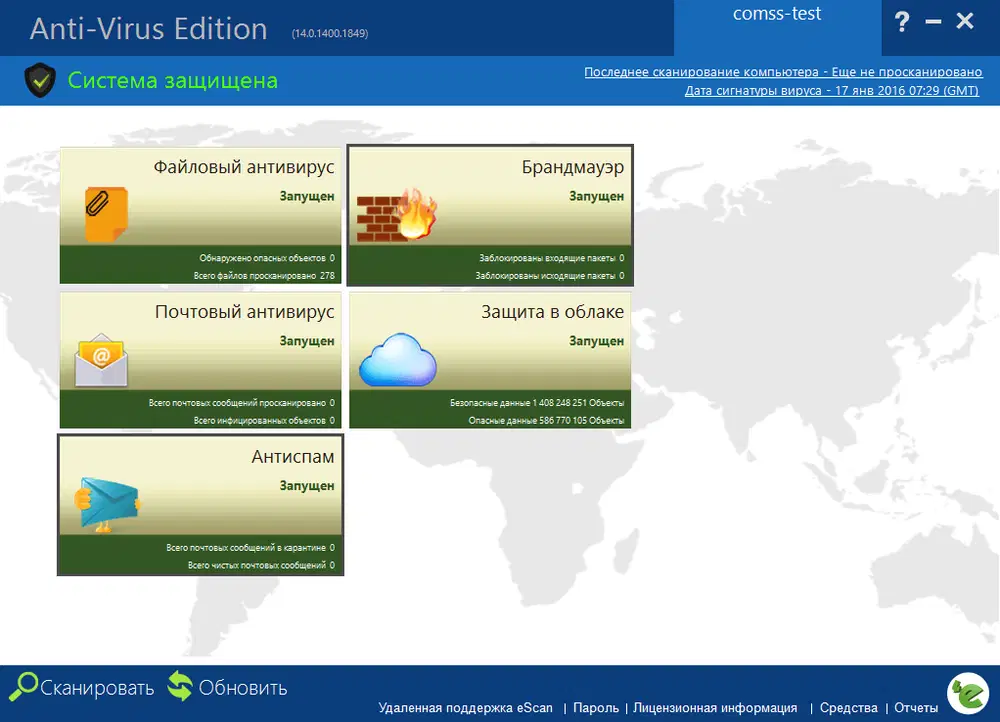Open Лицензионная информация
This screenshot has height=722, width=1000.
(x=715, y=707)
